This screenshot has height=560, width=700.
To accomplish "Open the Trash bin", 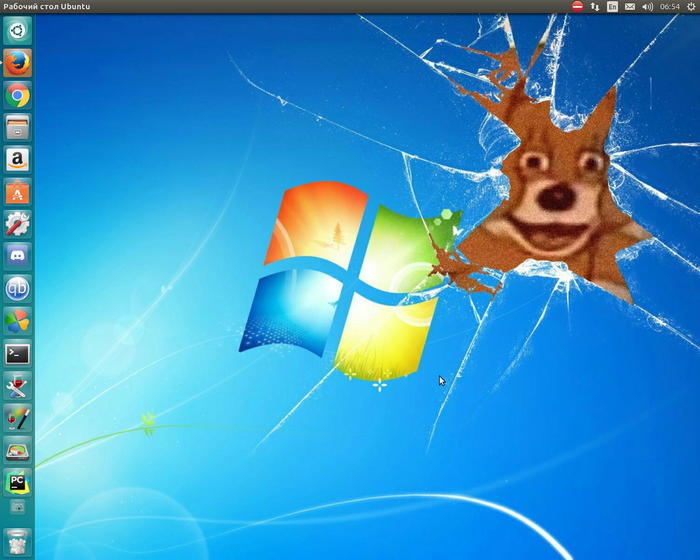I will tap(17, 541).
